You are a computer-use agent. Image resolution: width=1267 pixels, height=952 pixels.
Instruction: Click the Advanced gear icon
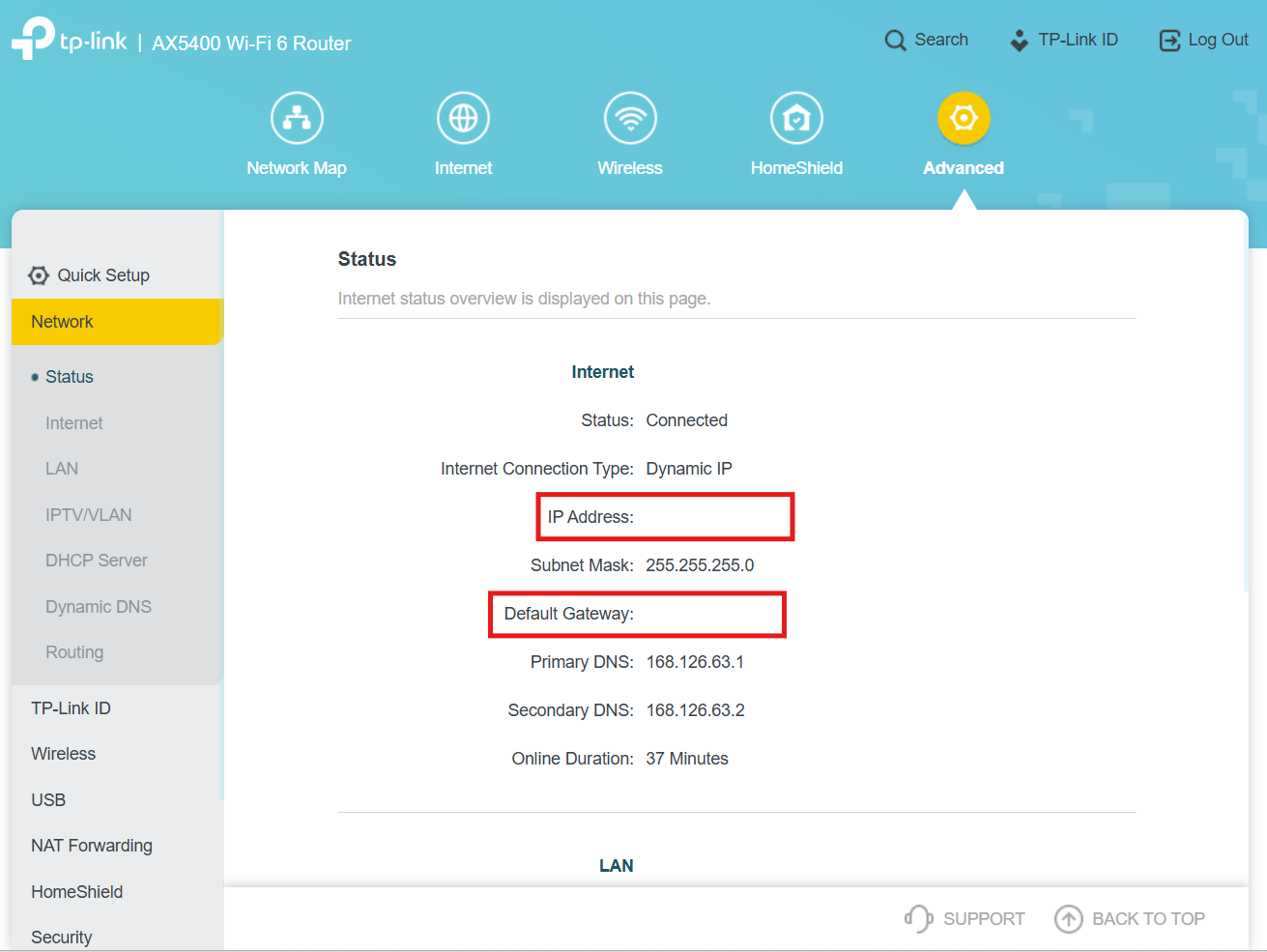pyautogui.click(x=964, y=119)
